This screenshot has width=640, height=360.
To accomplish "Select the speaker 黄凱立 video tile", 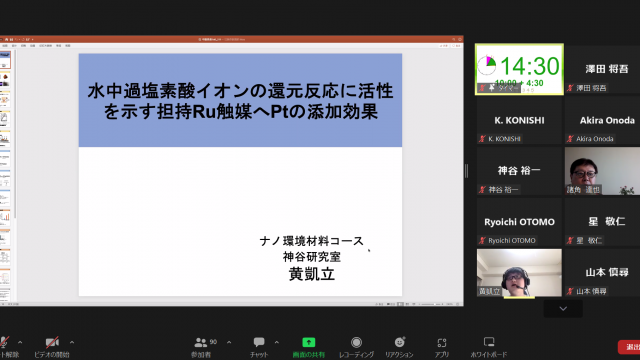I will (519, 273).
